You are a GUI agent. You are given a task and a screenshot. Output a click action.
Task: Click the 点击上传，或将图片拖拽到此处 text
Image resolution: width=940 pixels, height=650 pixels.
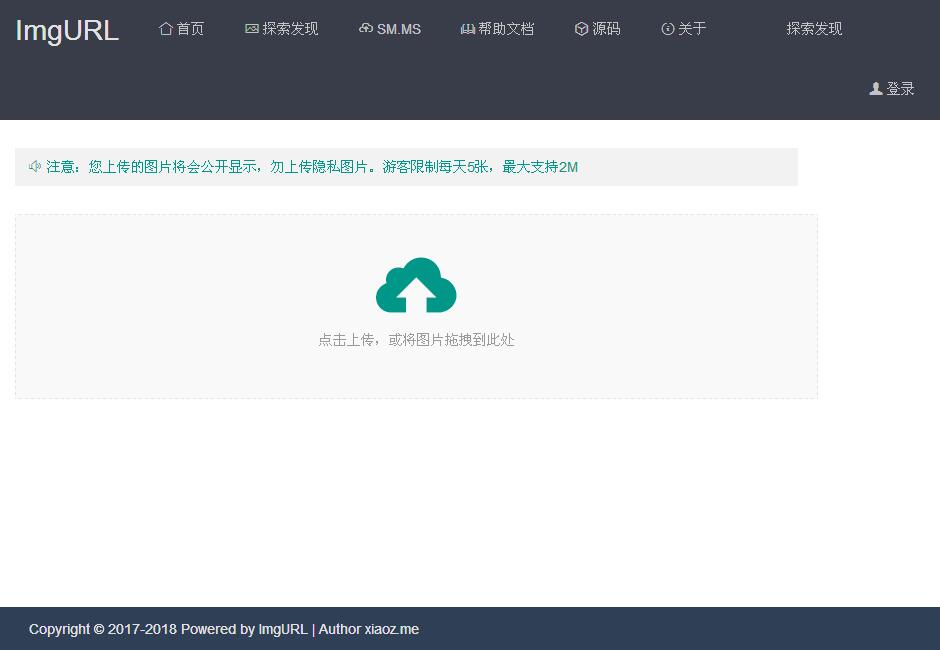(x=416, y=340)
